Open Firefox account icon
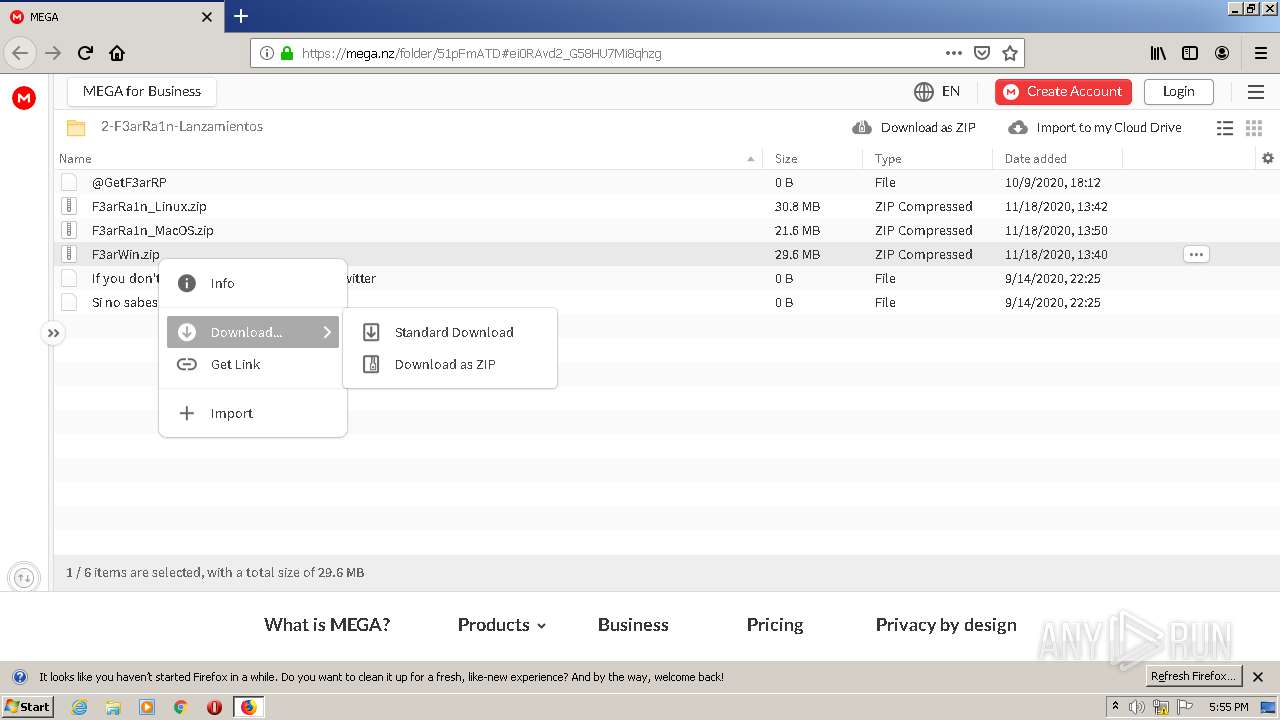Viewport: 1280px width, 720px height. pos(1222,53)
